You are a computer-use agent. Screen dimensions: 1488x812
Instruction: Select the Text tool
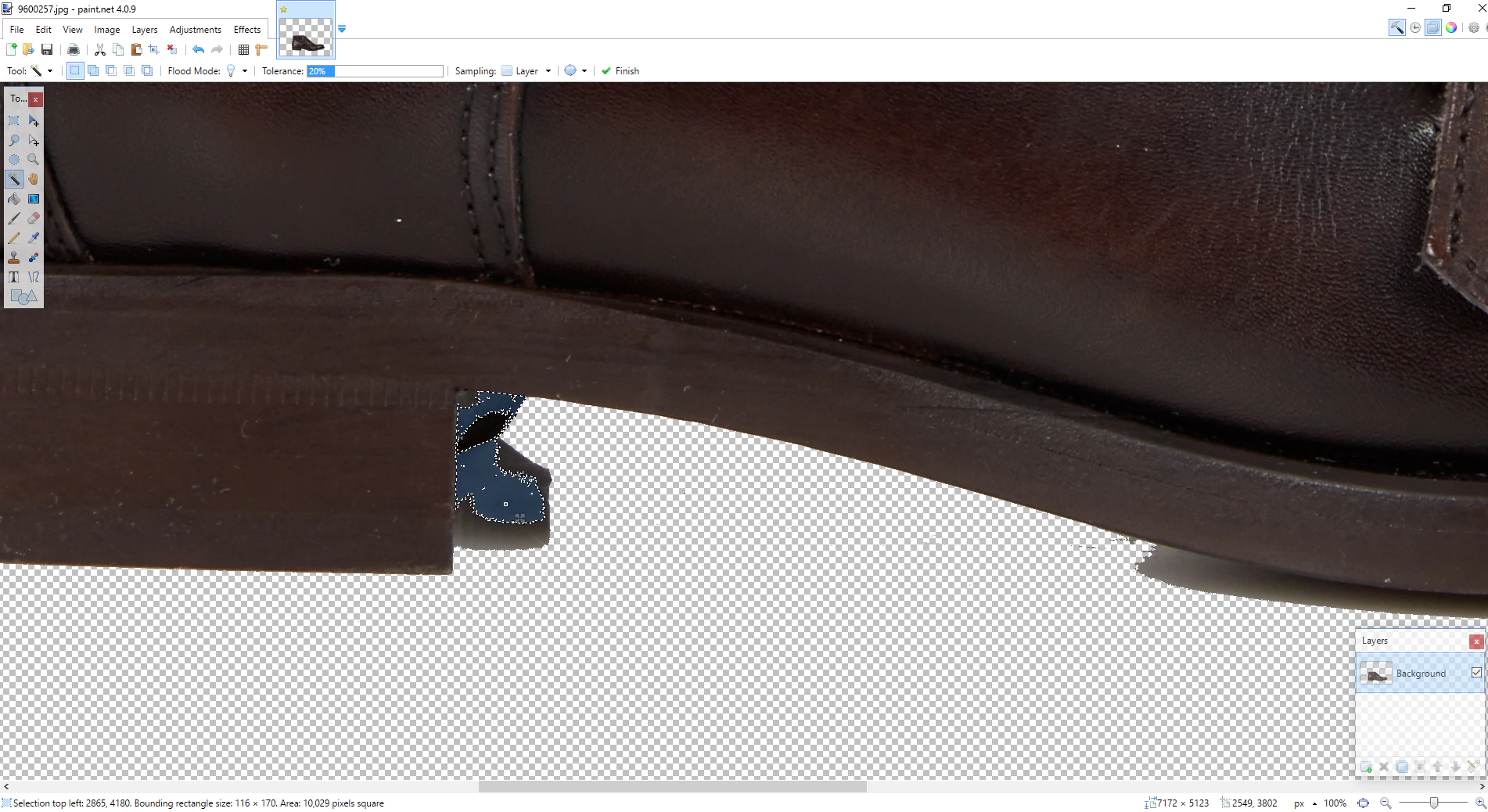14,277
